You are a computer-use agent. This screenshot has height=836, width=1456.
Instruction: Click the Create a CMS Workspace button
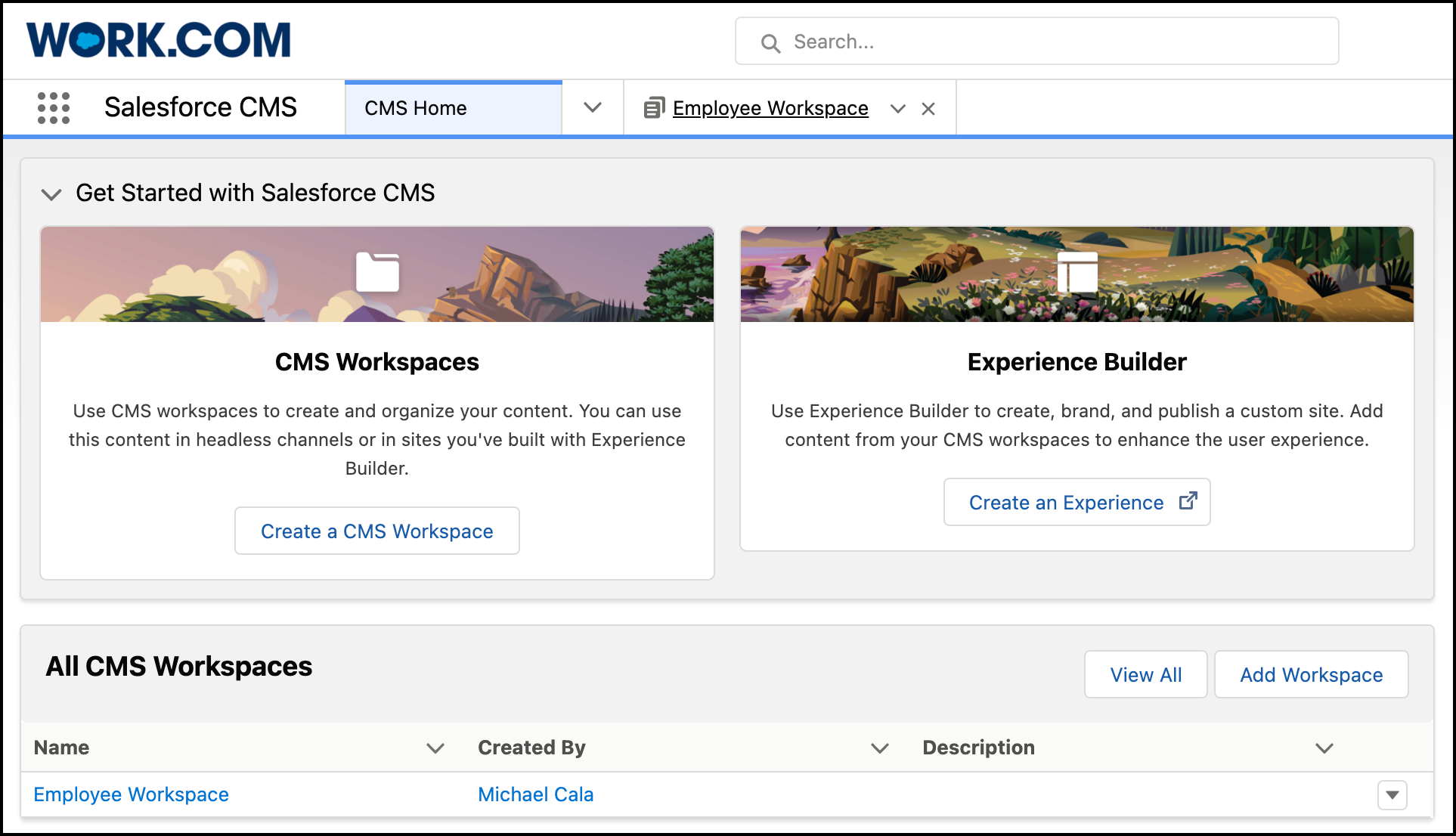(377, 531)
